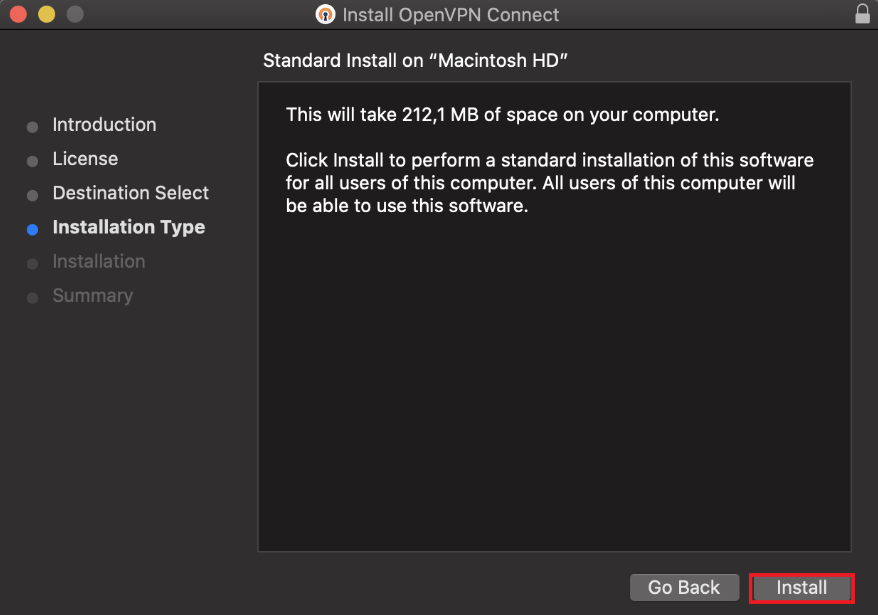
Task: Click the Installation Type step label
Action: pyautogui.click(x=128, y=227)
